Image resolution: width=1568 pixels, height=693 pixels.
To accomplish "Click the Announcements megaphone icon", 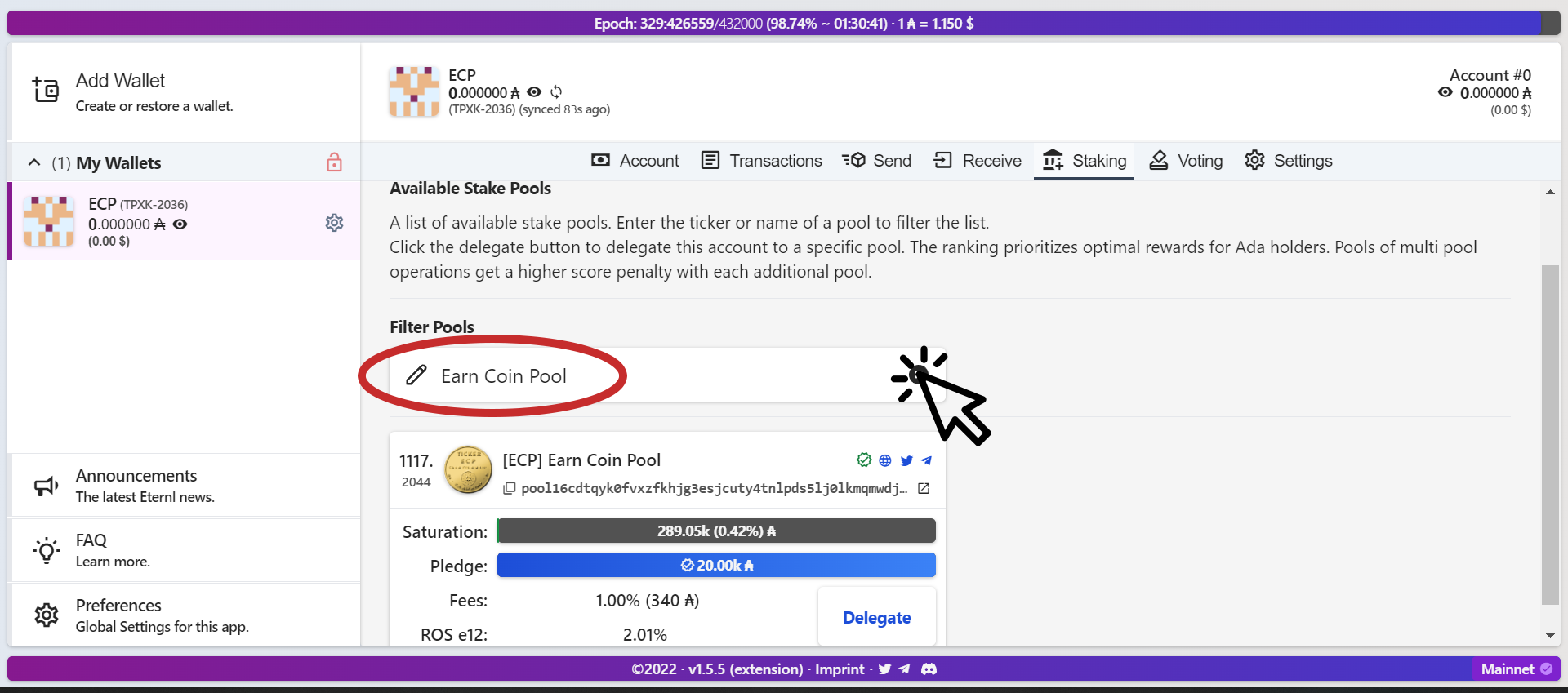I will [x=46, y=486].
